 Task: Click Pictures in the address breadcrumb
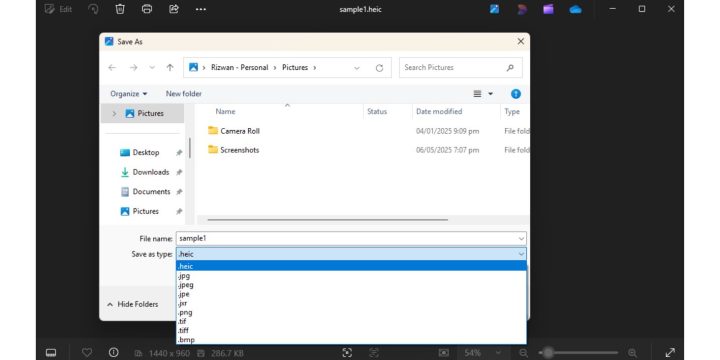pyautogui.click(x=295, y=68)
